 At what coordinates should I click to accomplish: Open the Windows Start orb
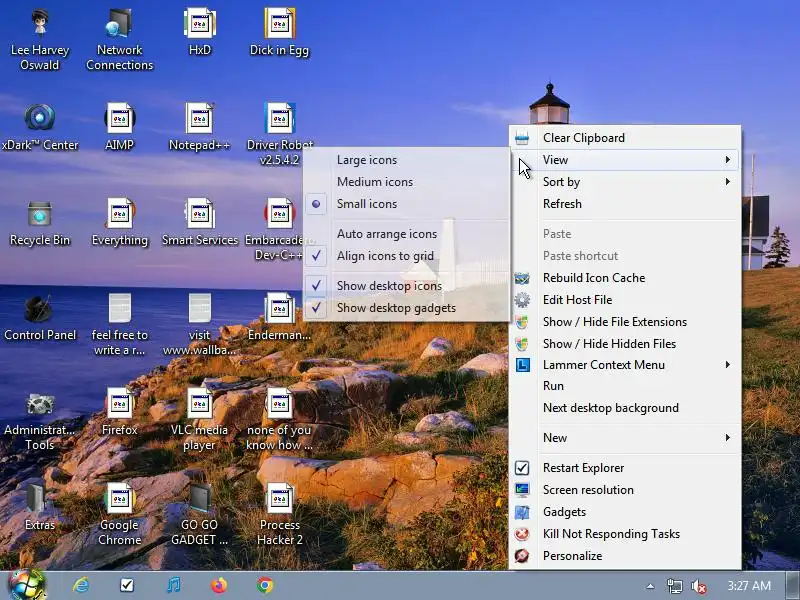coord(26,585)
